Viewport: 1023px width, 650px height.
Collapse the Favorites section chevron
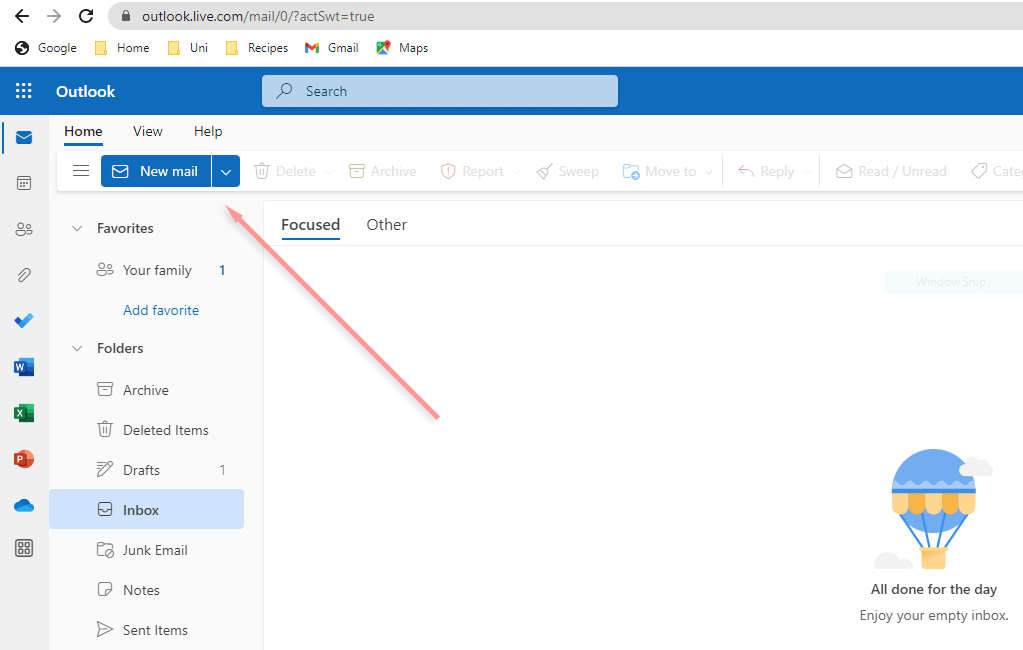click(77, 228)
